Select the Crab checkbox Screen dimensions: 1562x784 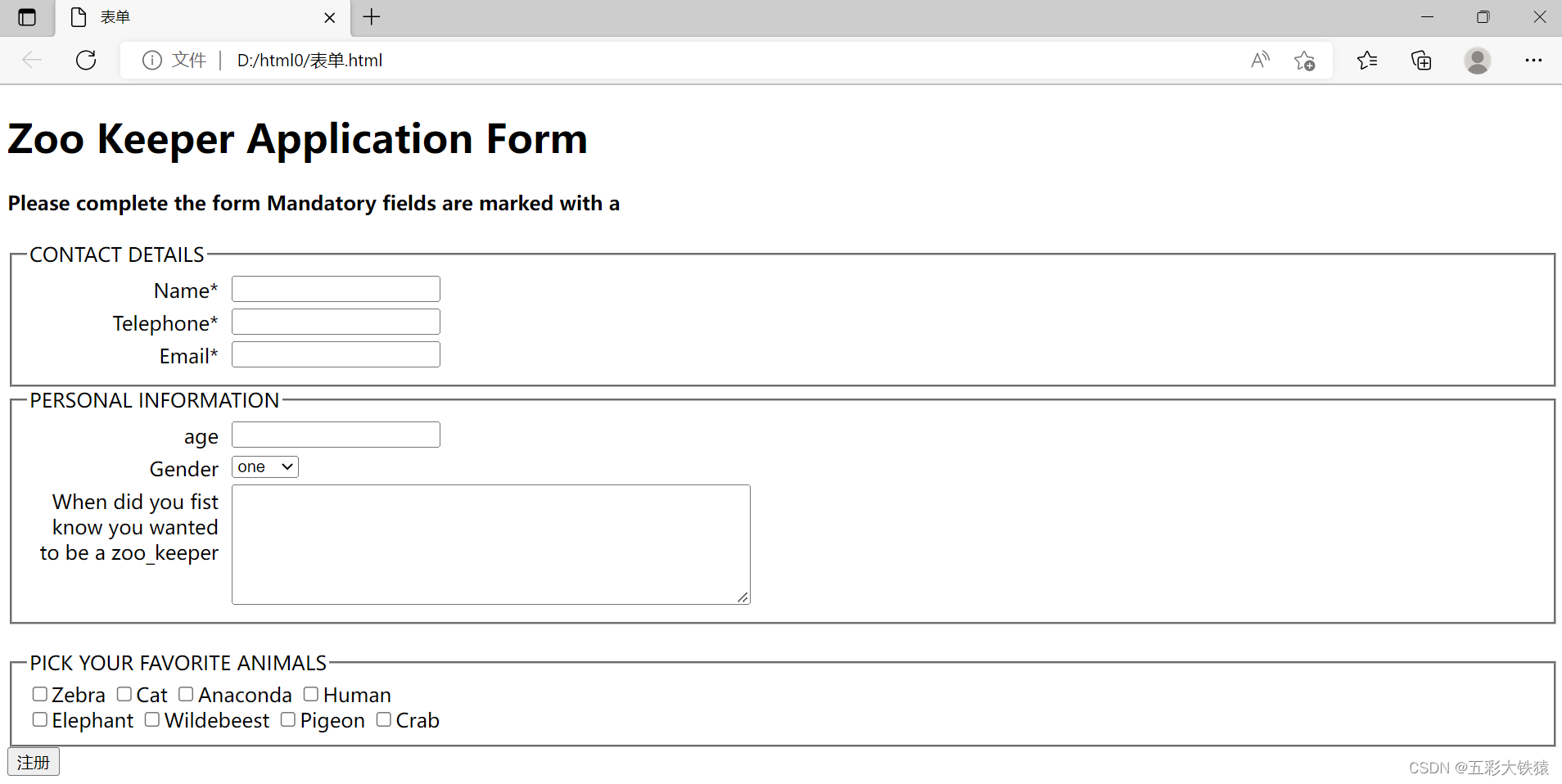[384, 720]
